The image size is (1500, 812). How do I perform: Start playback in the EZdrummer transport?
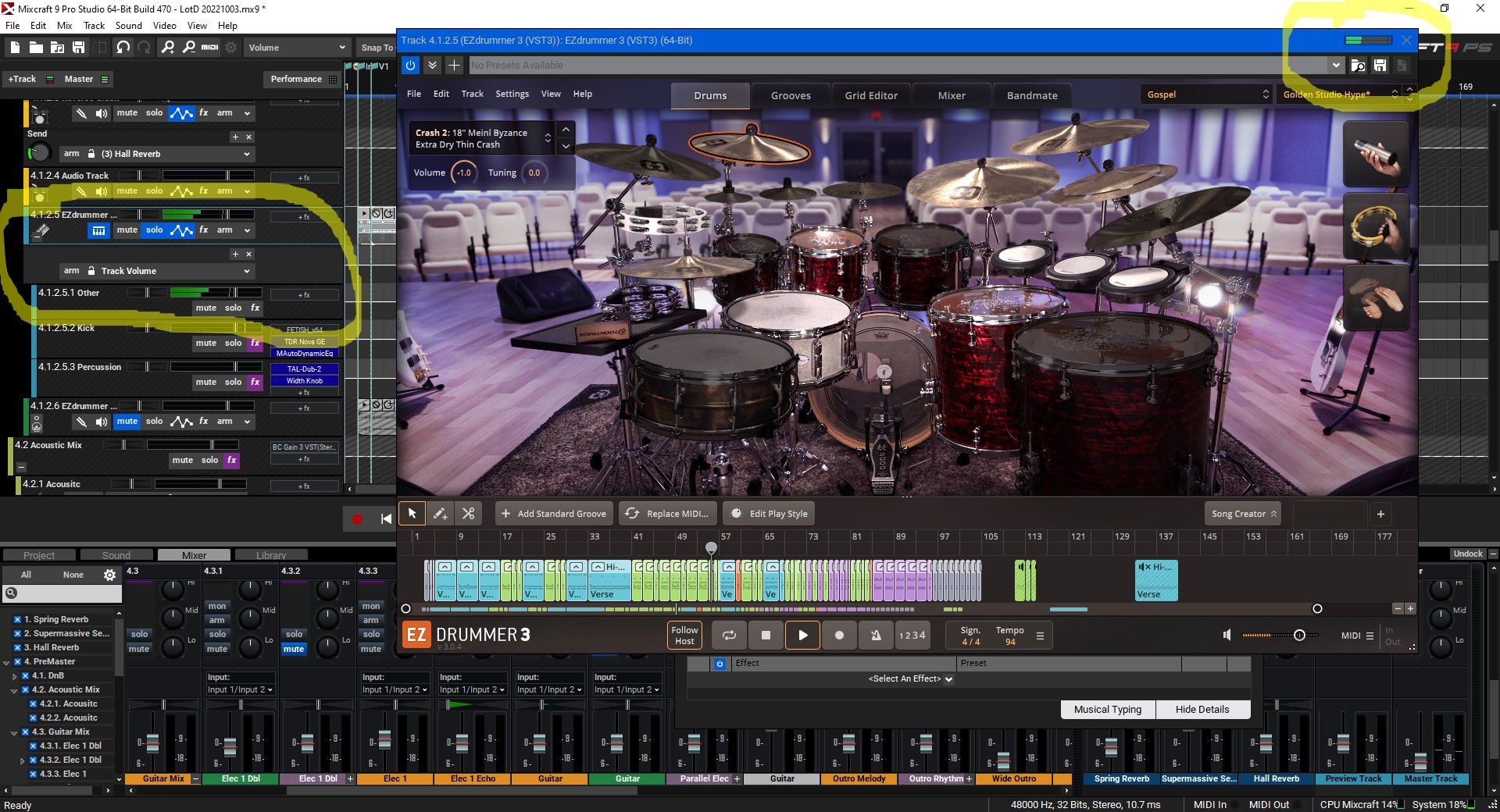tap(802, 636)
